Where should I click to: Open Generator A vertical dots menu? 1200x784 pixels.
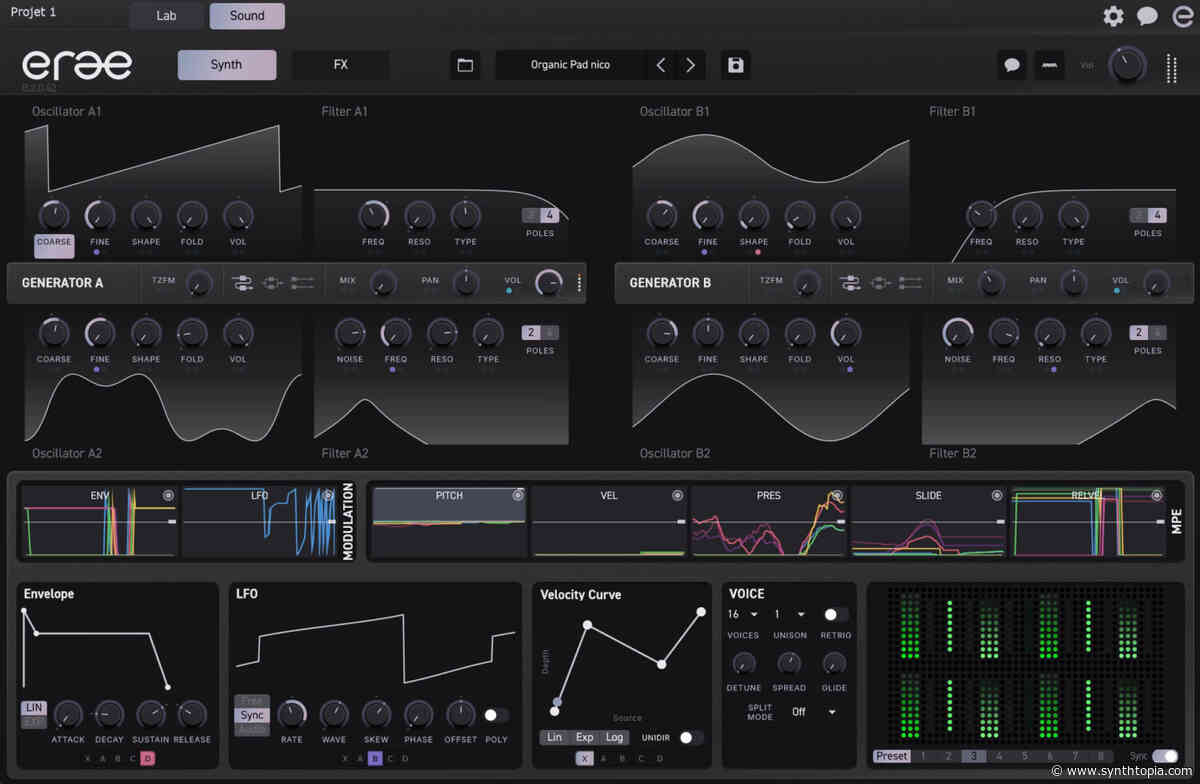pyautogui.click(x=579, y=283)
